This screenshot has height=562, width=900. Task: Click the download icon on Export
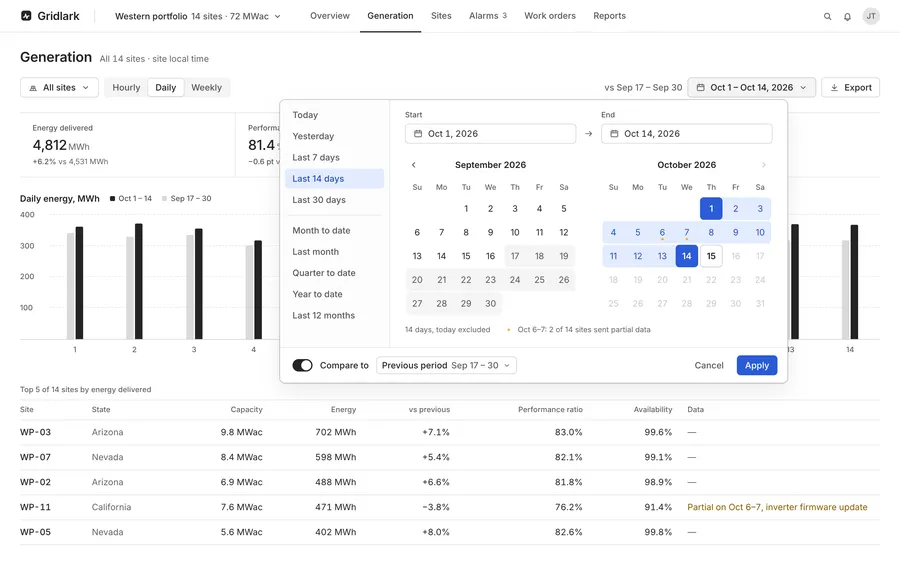[834, 88]
